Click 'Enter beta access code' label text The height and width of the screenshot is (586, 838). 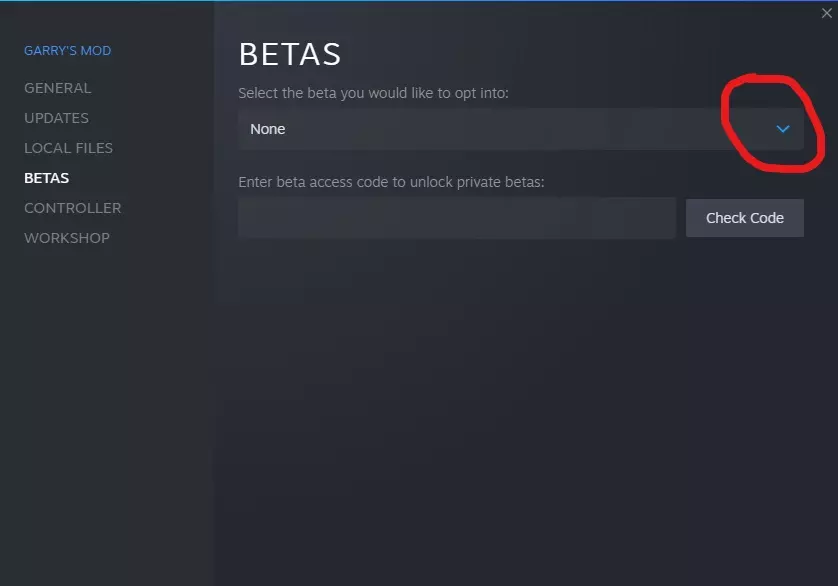coord(391,182)
